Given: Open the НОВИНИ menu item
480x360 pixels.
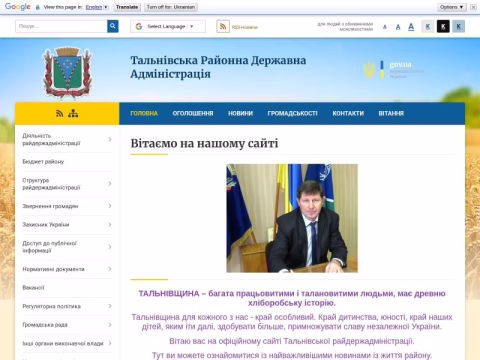Looking at the screenshot, I should click(240, 113).
